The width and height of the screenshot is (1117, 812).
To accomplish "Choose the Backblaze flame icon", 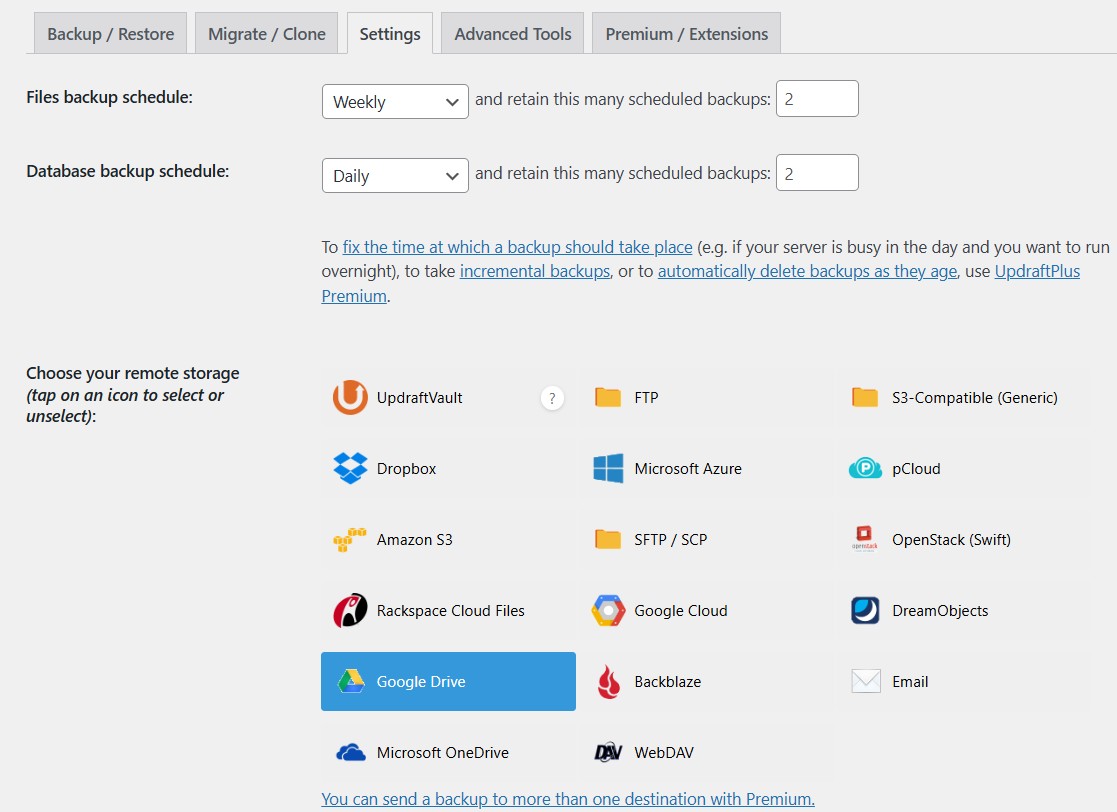I will pos(608,682).
